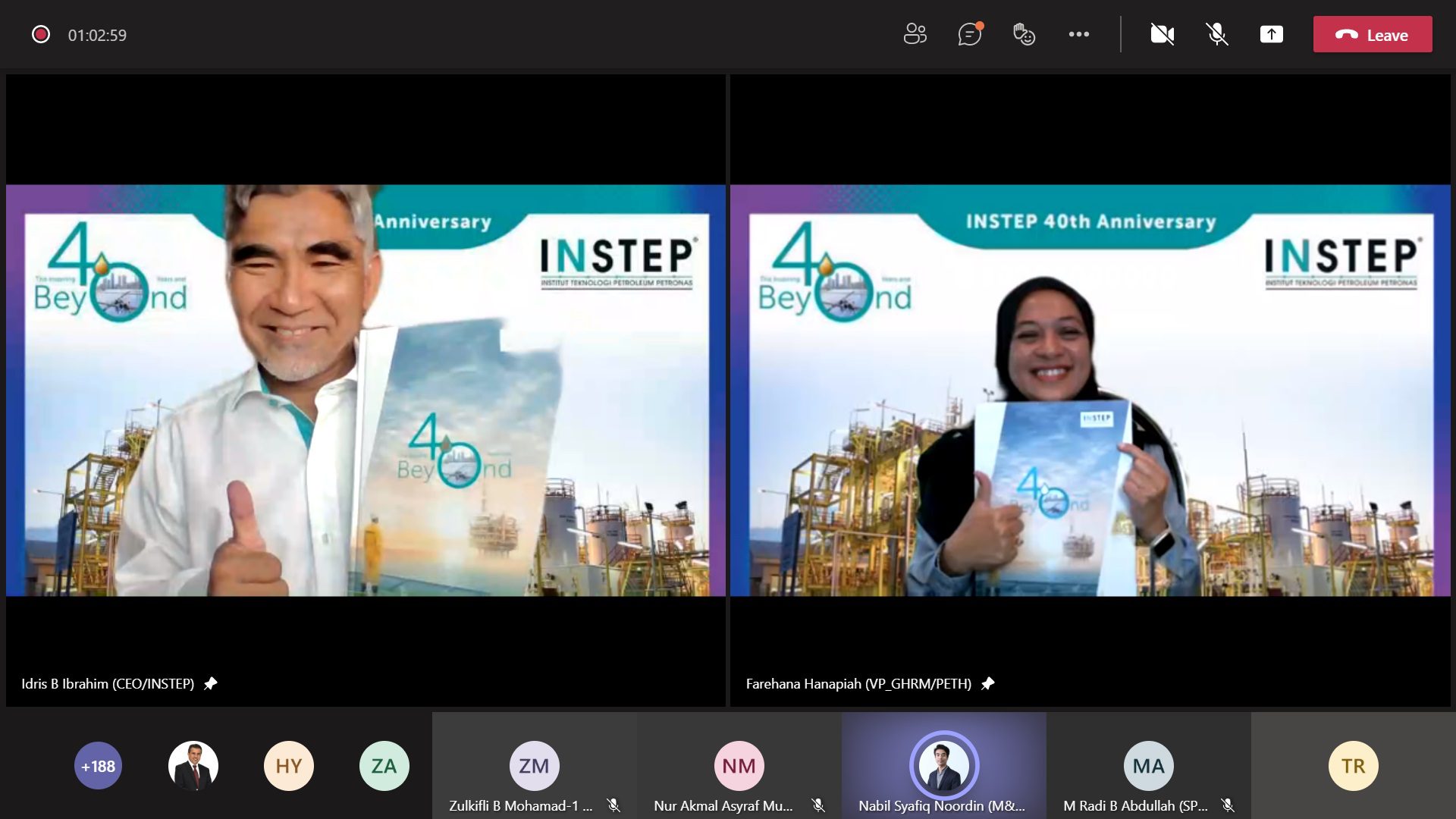
Task: Unmute the microphone
Action: tap(1217, 34)
